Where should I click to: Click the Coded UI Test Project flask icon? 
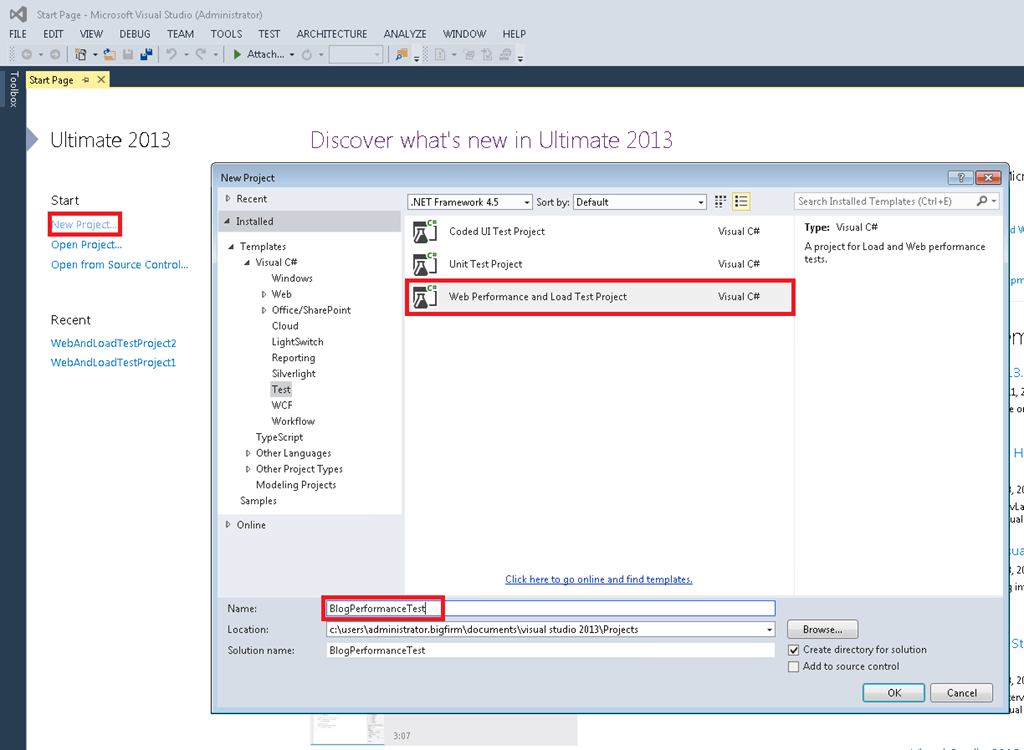click(x=425, y=231)
